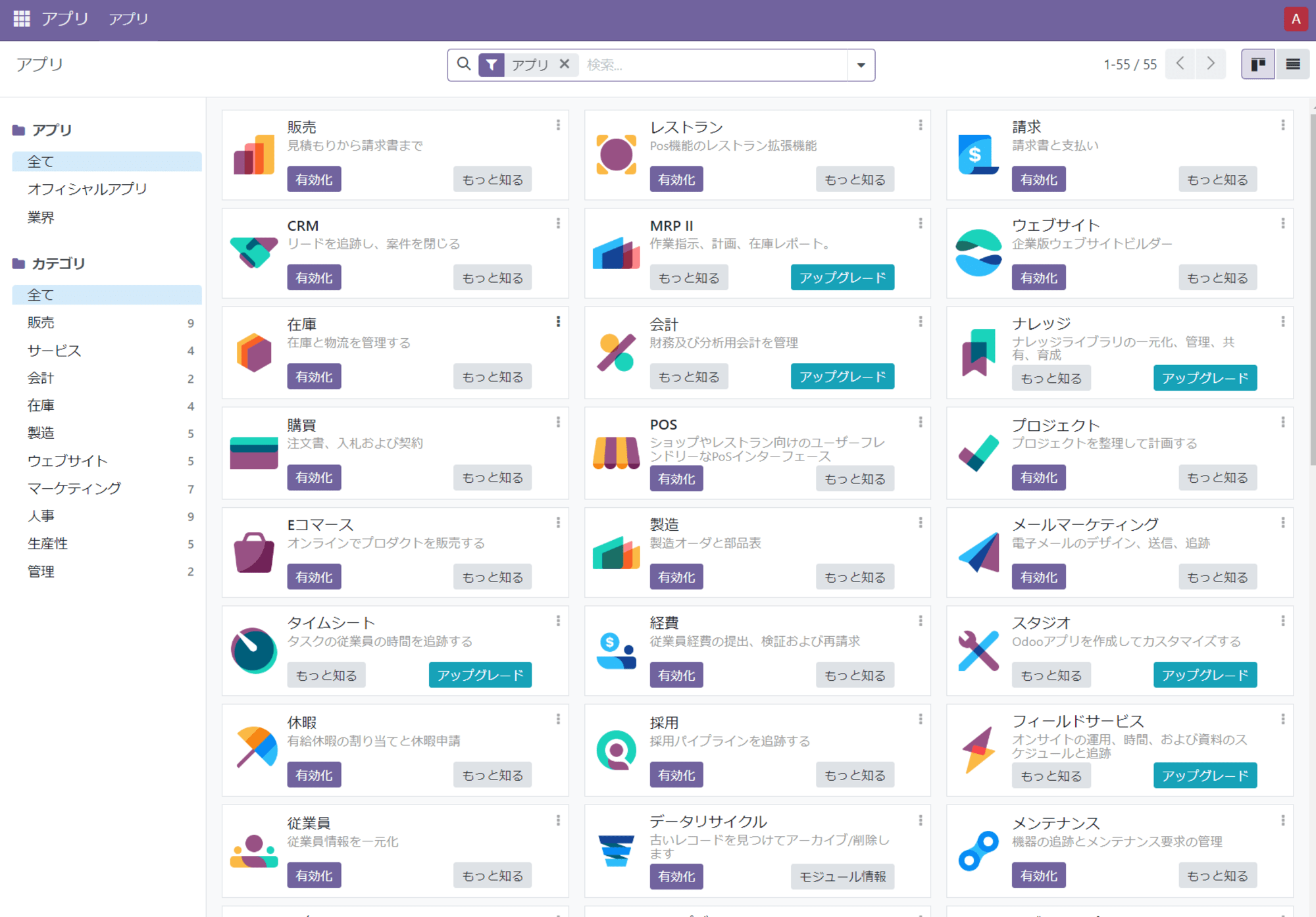The height and width of the screenshot is (917, 1316).
Task: Click the 休暇 umbrella icon
Action: click(x=256, y=747)
